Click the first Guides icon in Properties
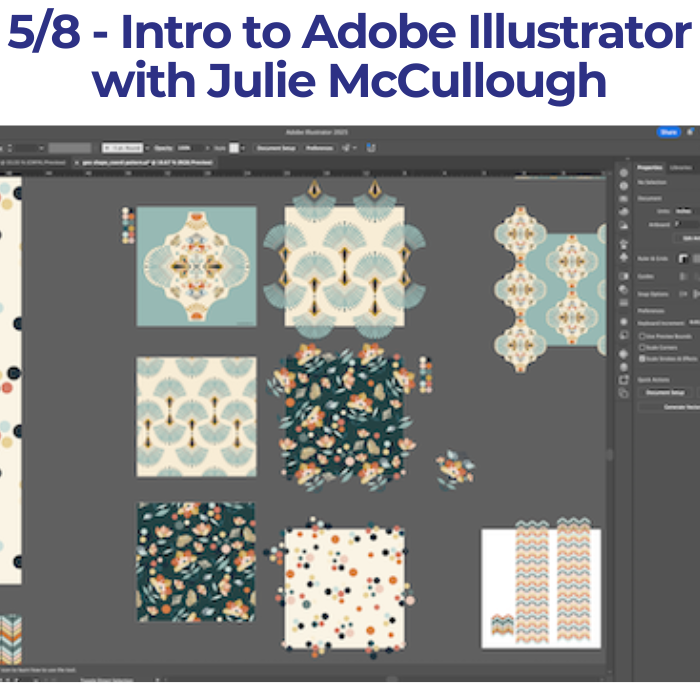 pos(683,276)
